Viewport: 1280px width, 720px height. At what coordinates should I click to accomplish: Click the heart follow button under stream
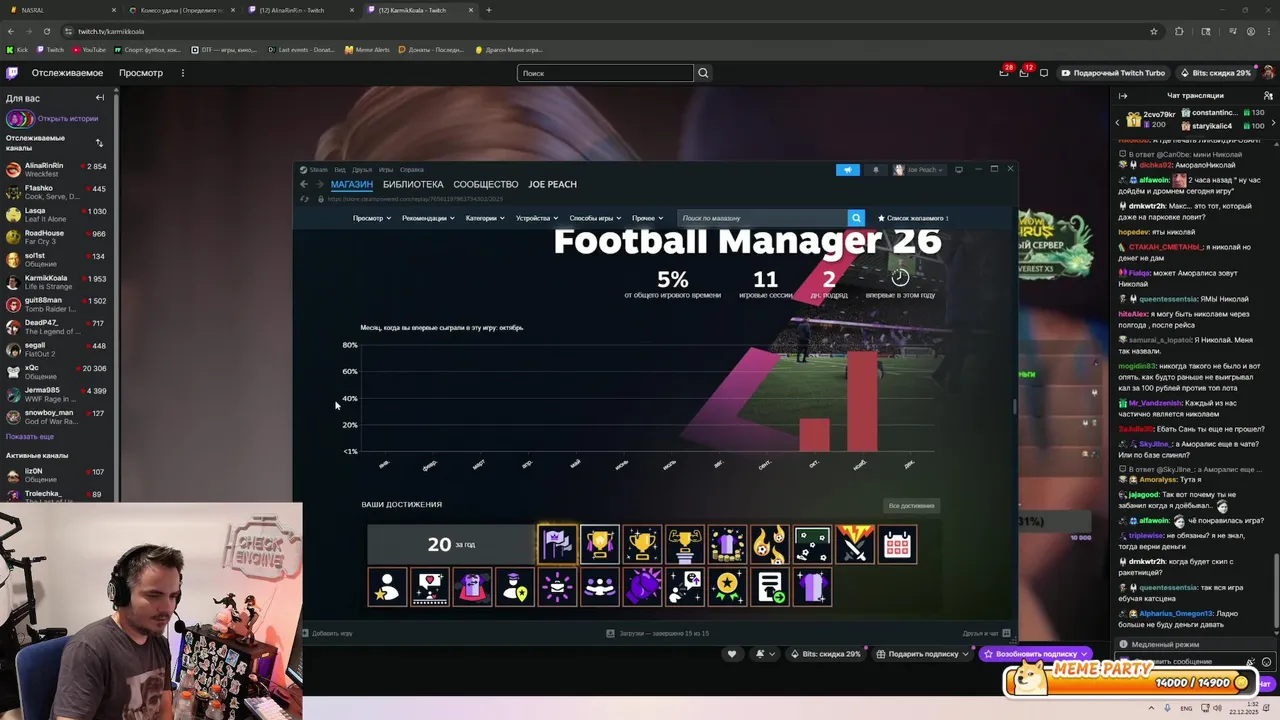732,654
